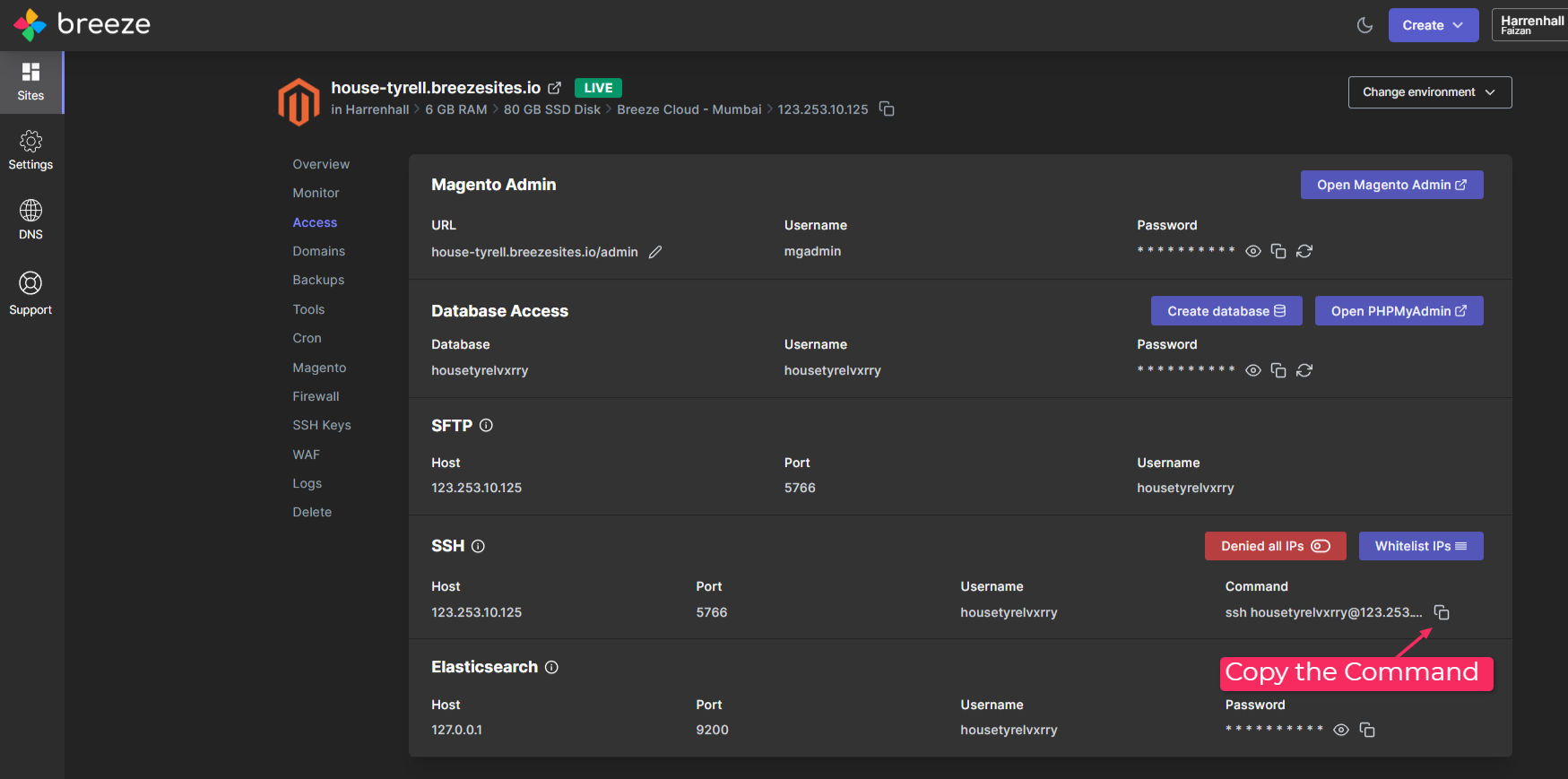Regenerate the Database Access password
Viewport: 1568px width, 779px height.
[x=1304, y=370]
